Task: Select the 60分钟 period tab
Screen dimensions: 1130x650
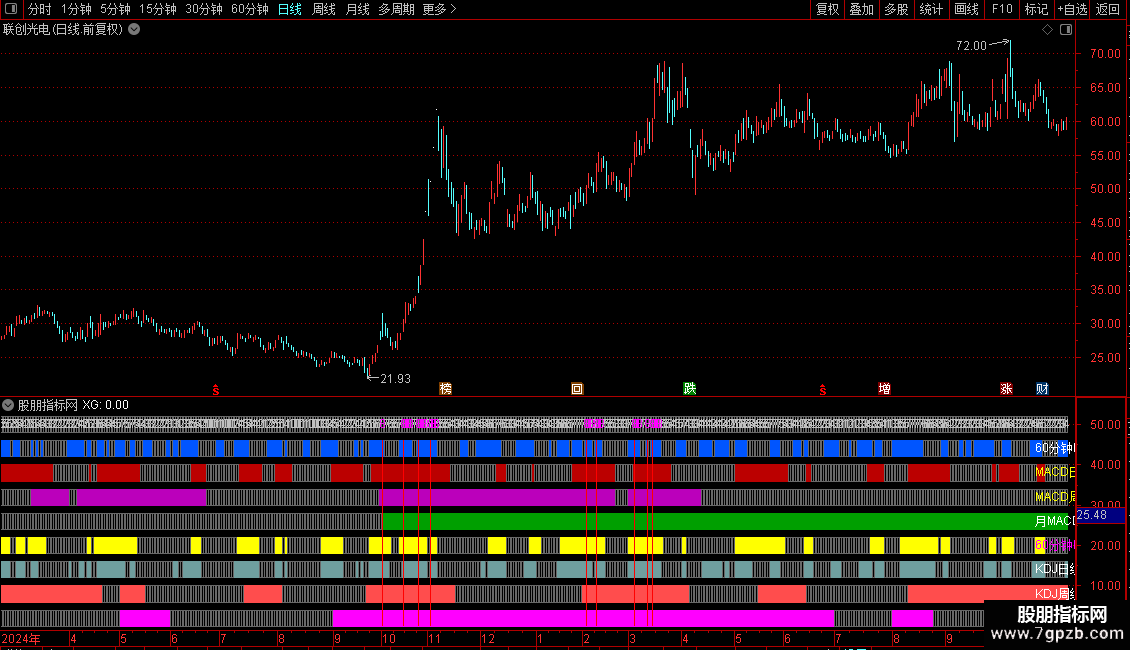Action: click(250, 9)
